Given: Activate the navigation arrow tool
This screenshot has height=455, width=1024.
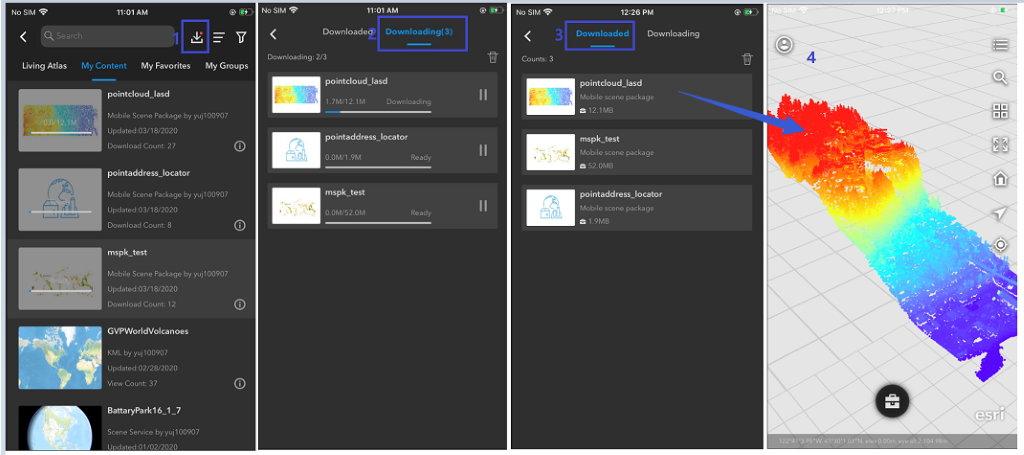Looking at the screenshot, I should [x=1000, y=212].
